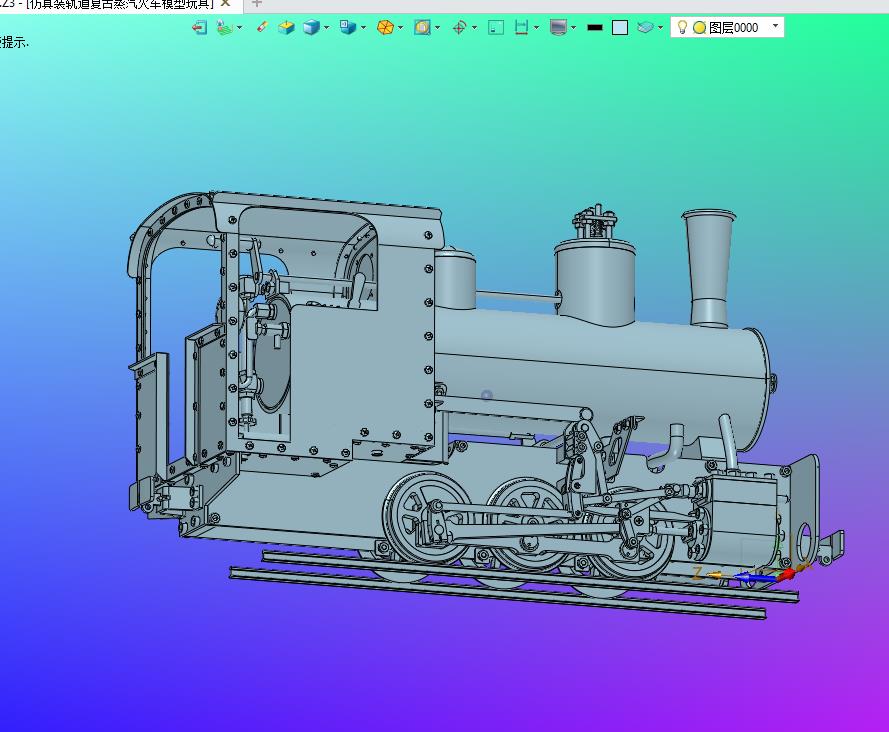This screenshot has width=889, height=732.
Task: Toggle the layered plane display icon
Action: click(646, 28)
